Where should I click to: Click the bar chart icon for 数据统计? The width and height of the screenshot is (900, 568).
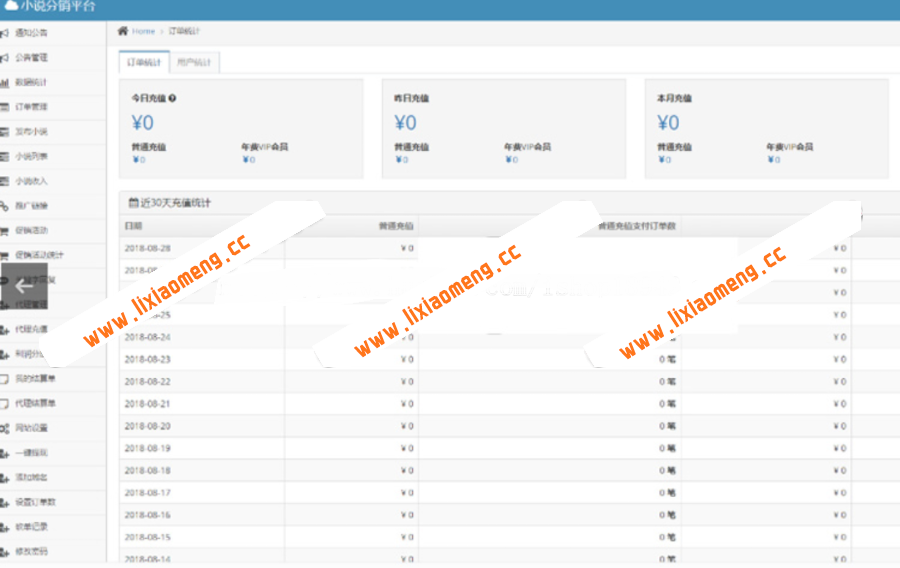[x=5, y=83]
